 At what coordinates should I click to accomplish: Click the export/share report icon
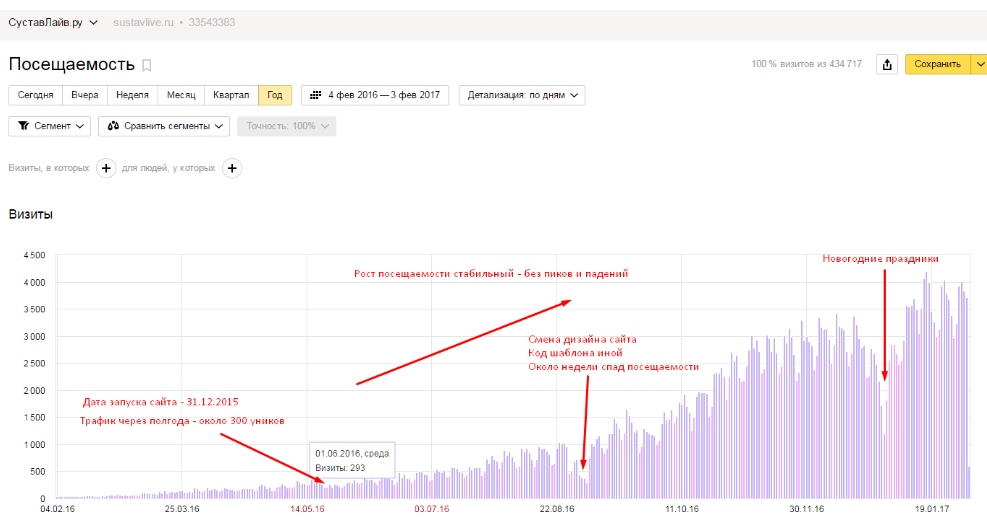tap(887, 64)
